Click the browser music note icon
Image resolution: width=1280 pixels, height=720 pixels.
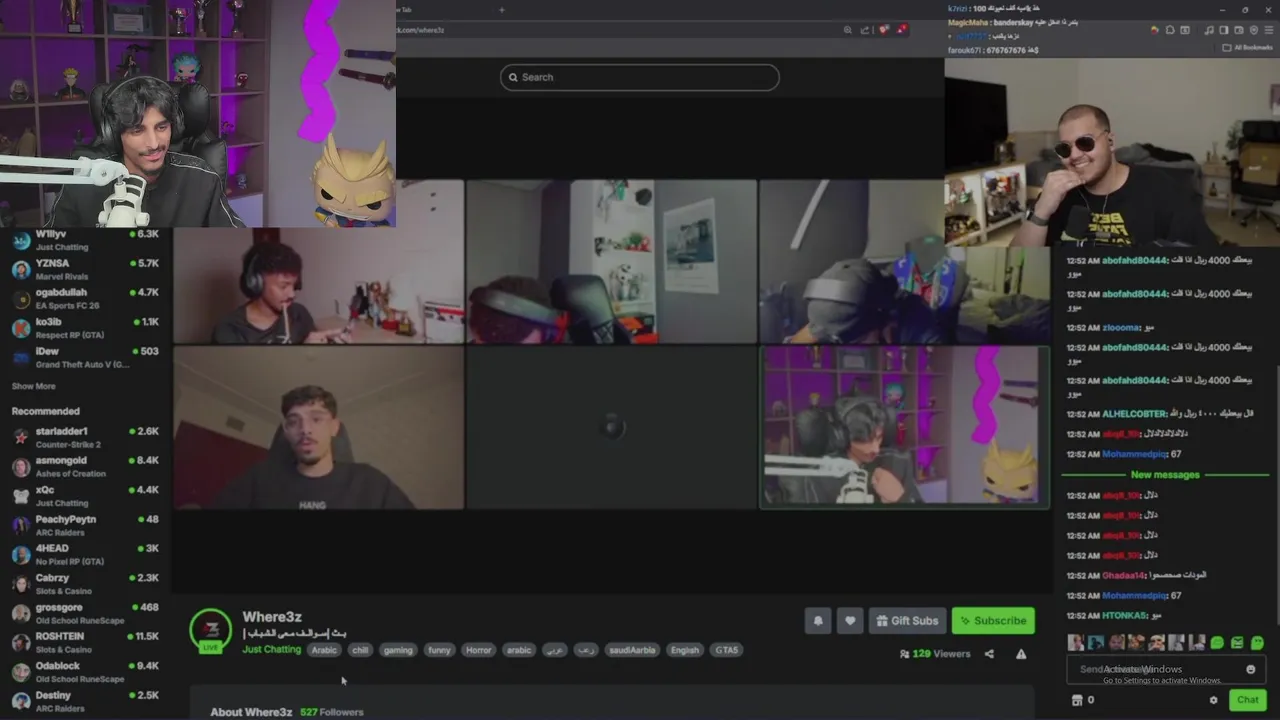1210,30
